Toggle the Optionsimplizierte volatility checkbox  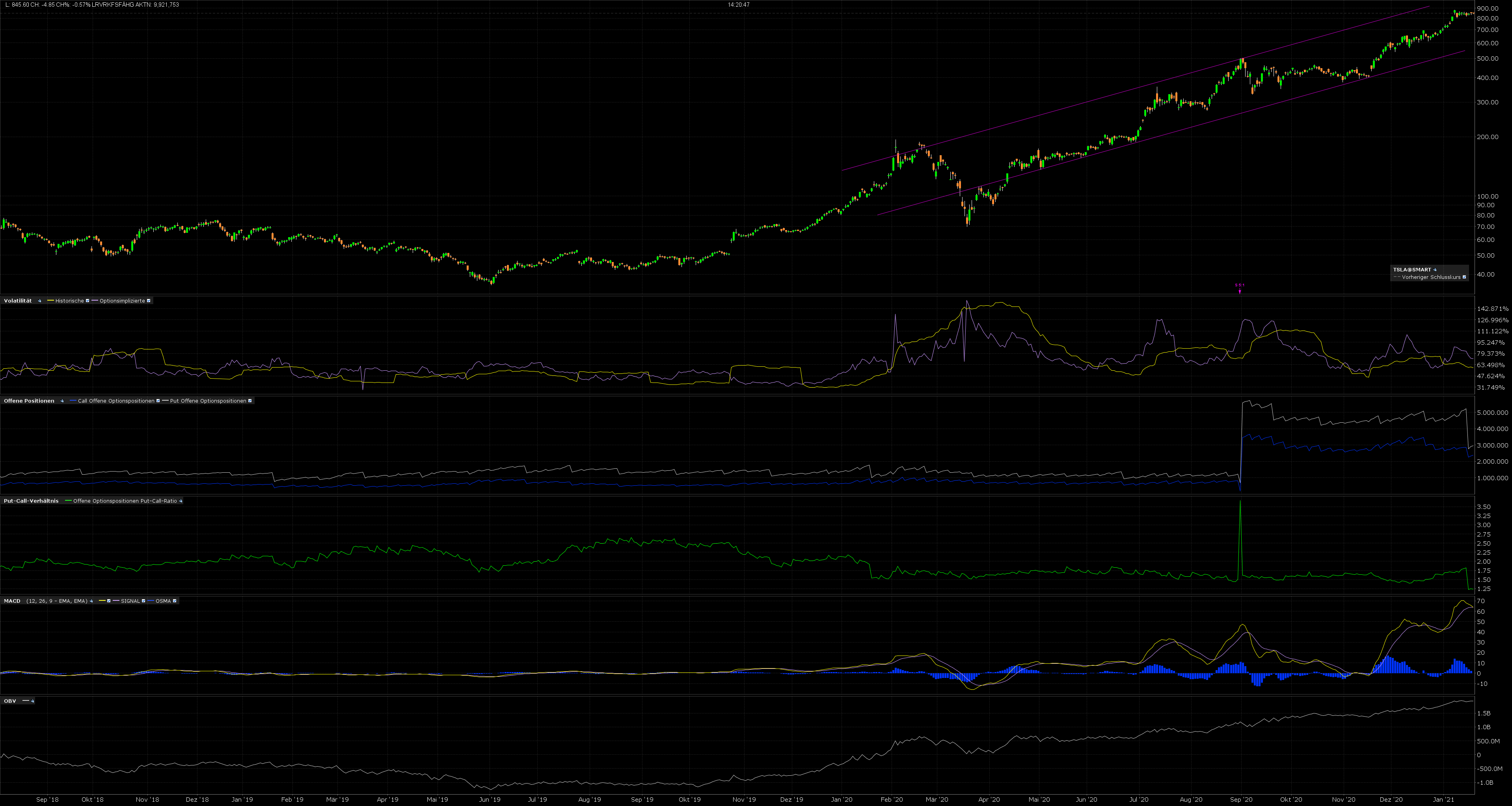point(149,301)
